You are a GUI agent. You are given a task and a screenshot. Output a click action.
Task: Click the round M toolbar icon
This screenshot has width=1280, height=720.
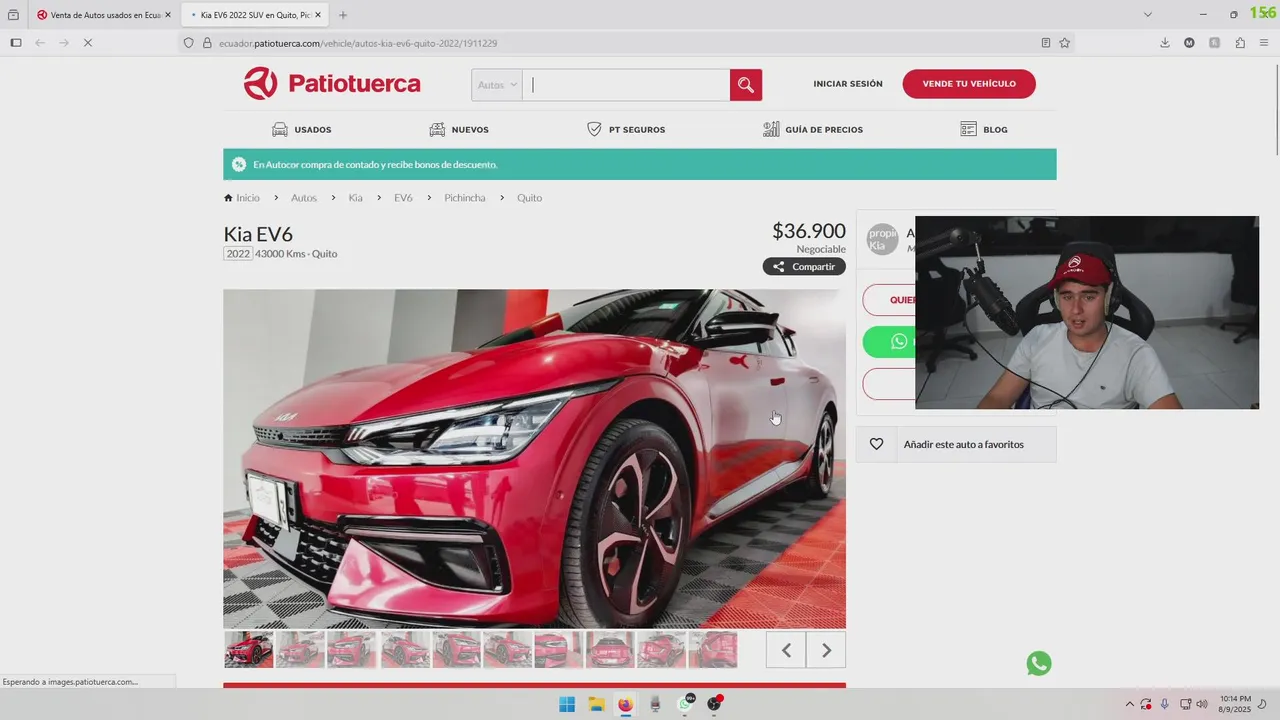[1189, 43]
